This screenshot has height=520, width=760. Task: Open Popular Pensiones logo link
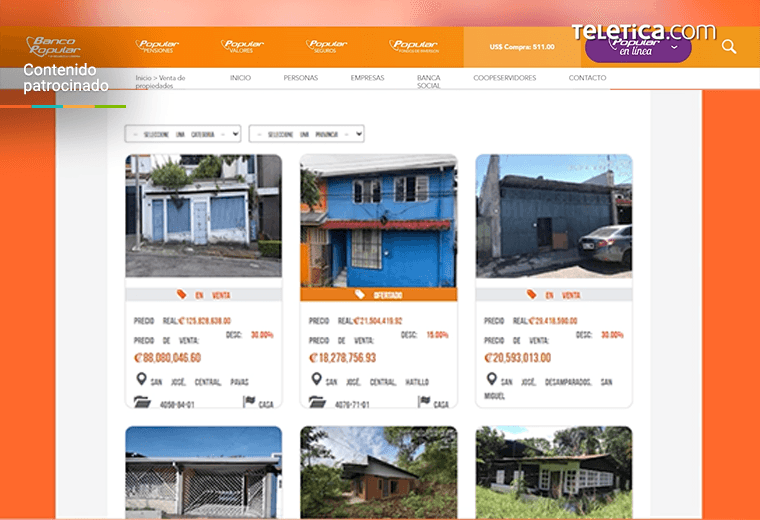point(157,46)
